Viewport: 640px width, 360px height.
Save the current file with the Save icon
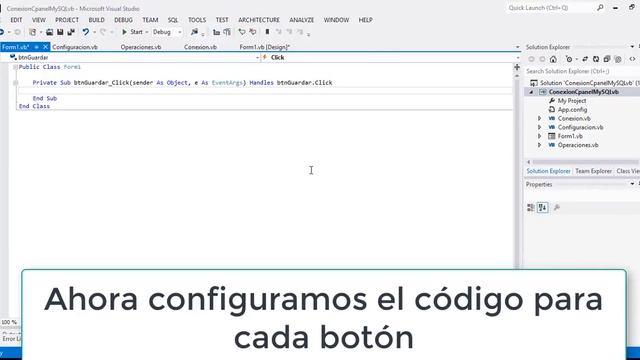[60, 32]
